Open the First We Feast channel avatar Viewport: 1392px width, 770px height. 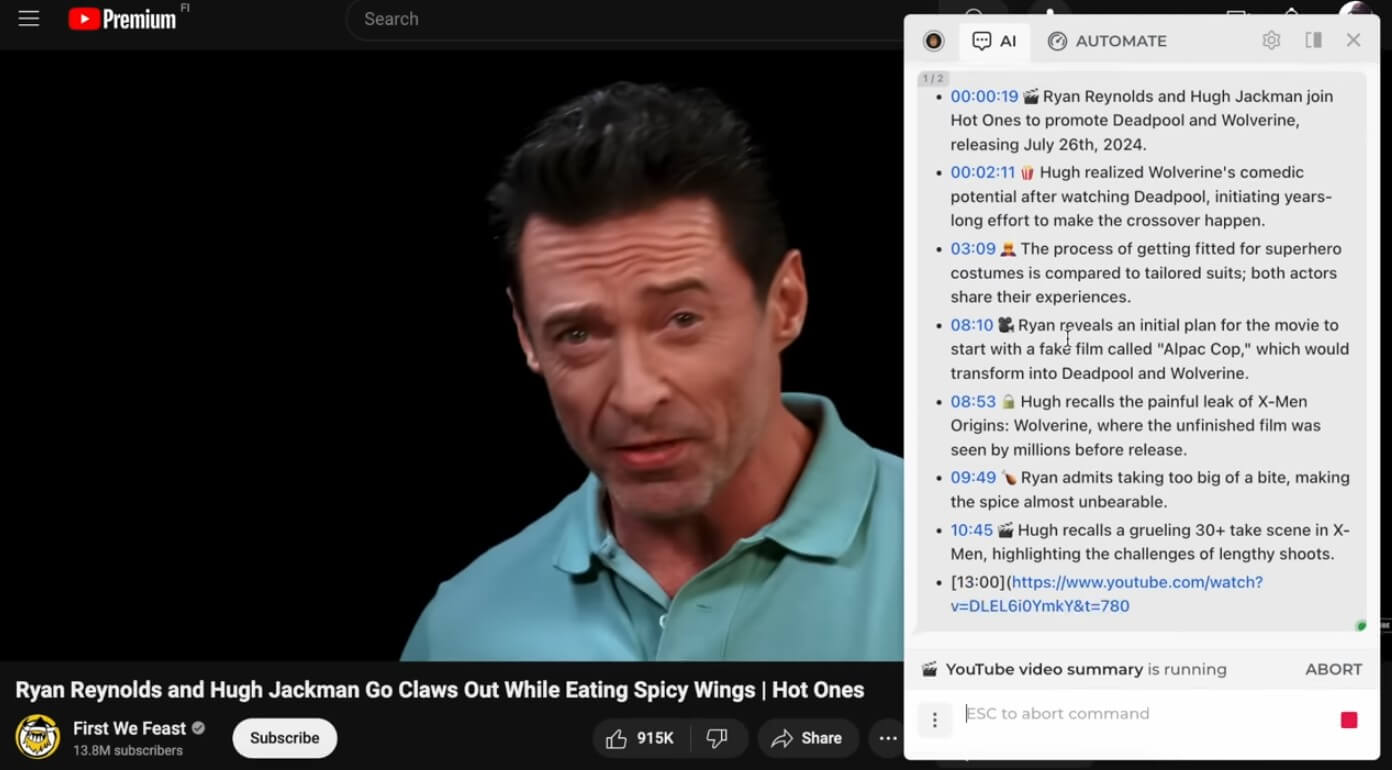click(37, 737)
